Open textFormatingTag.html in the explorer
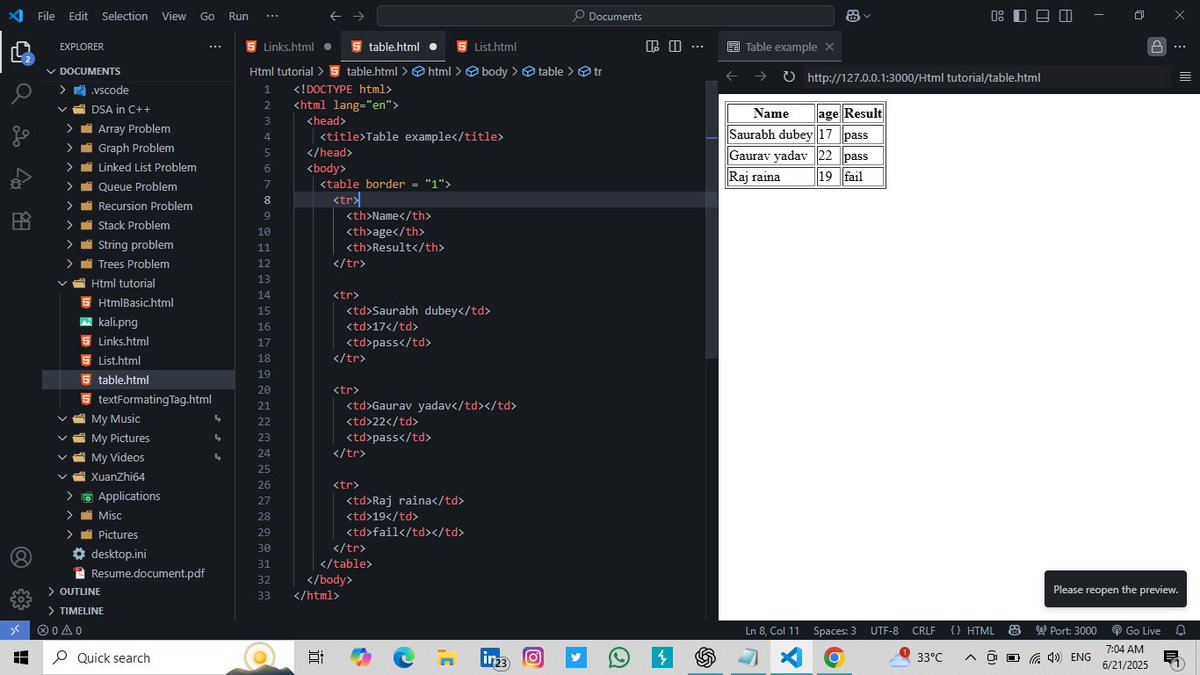 154,399
